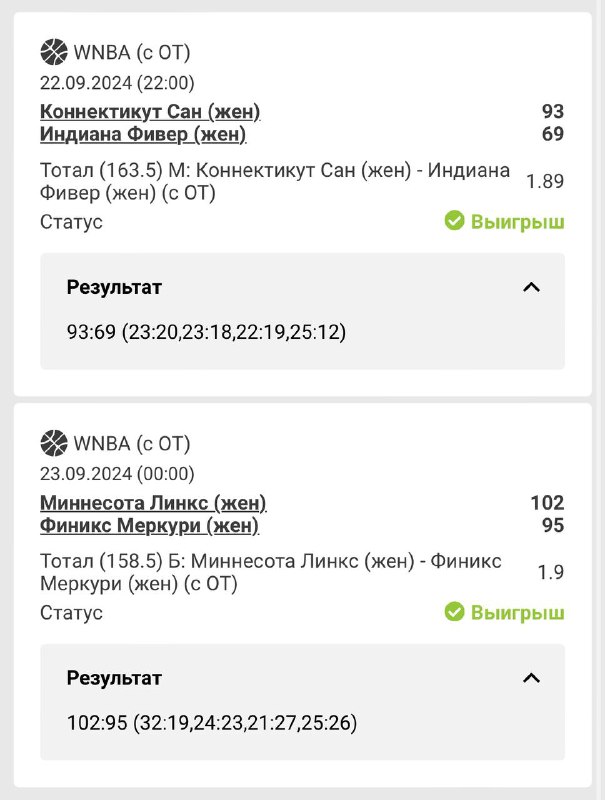This screenshot has height=800, width=605.
Task: Click basketball icon in second WNBA card
Action: (x=53, y=442)
